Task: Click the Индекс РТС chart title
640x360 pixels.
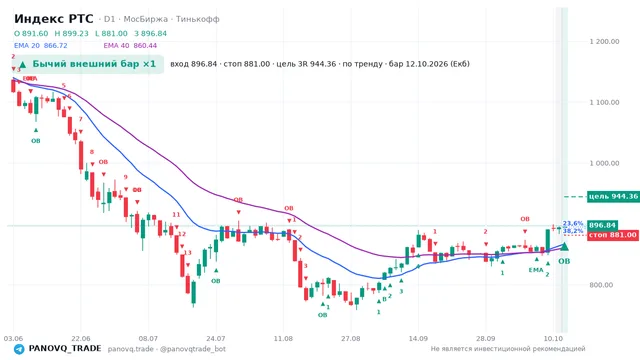Action: tap(53, 19)
